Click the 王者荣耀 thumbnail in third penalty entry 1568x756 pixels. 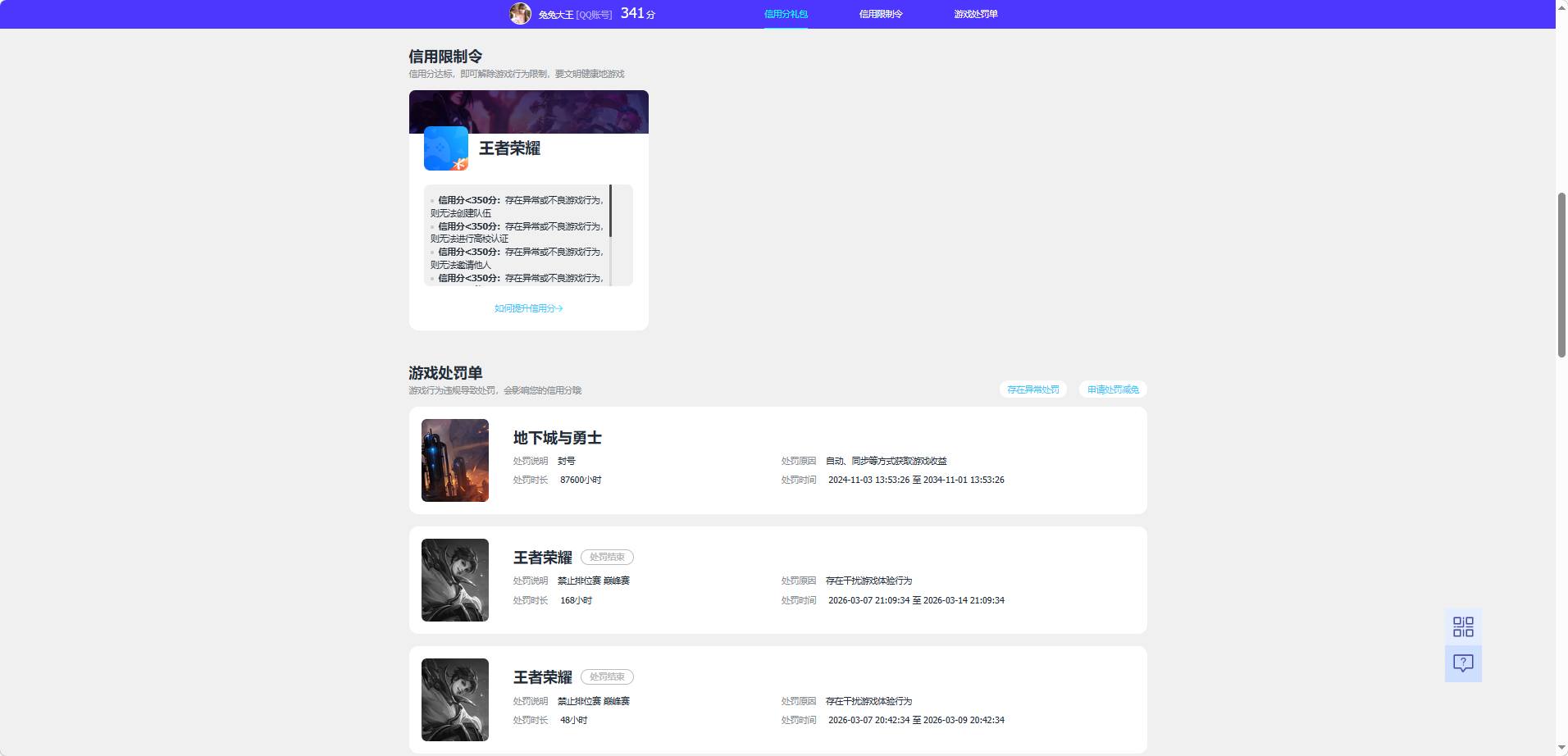point(454,699)
